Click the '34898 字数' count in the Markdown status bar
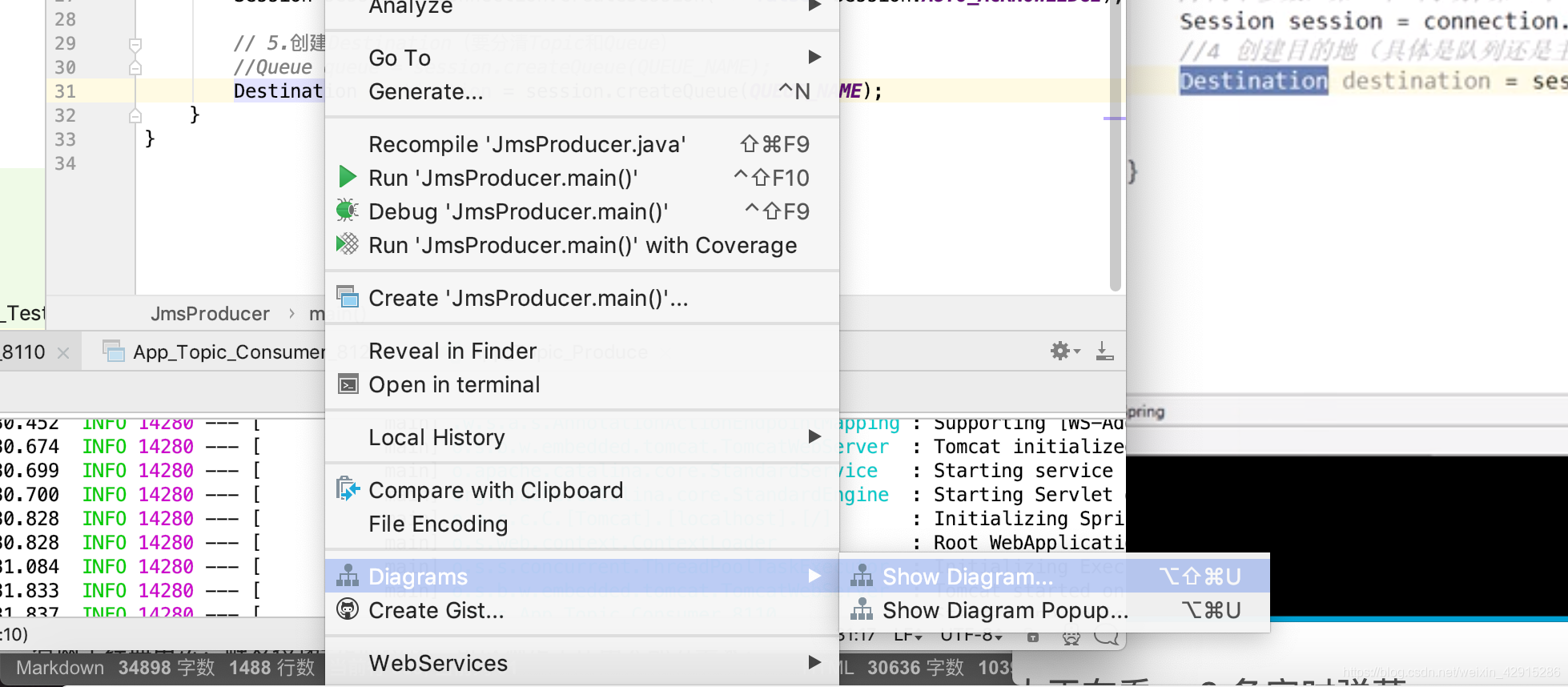The width and height of the screenshot is (1568, 687). (167, 668)
